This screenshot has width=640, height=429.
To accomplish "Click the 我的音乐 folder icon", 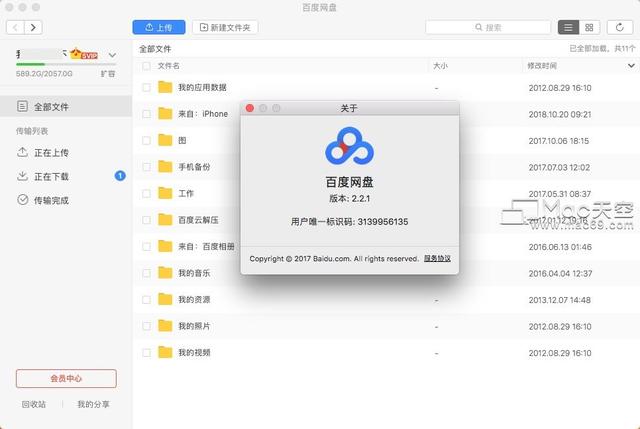I will [165, 273].
